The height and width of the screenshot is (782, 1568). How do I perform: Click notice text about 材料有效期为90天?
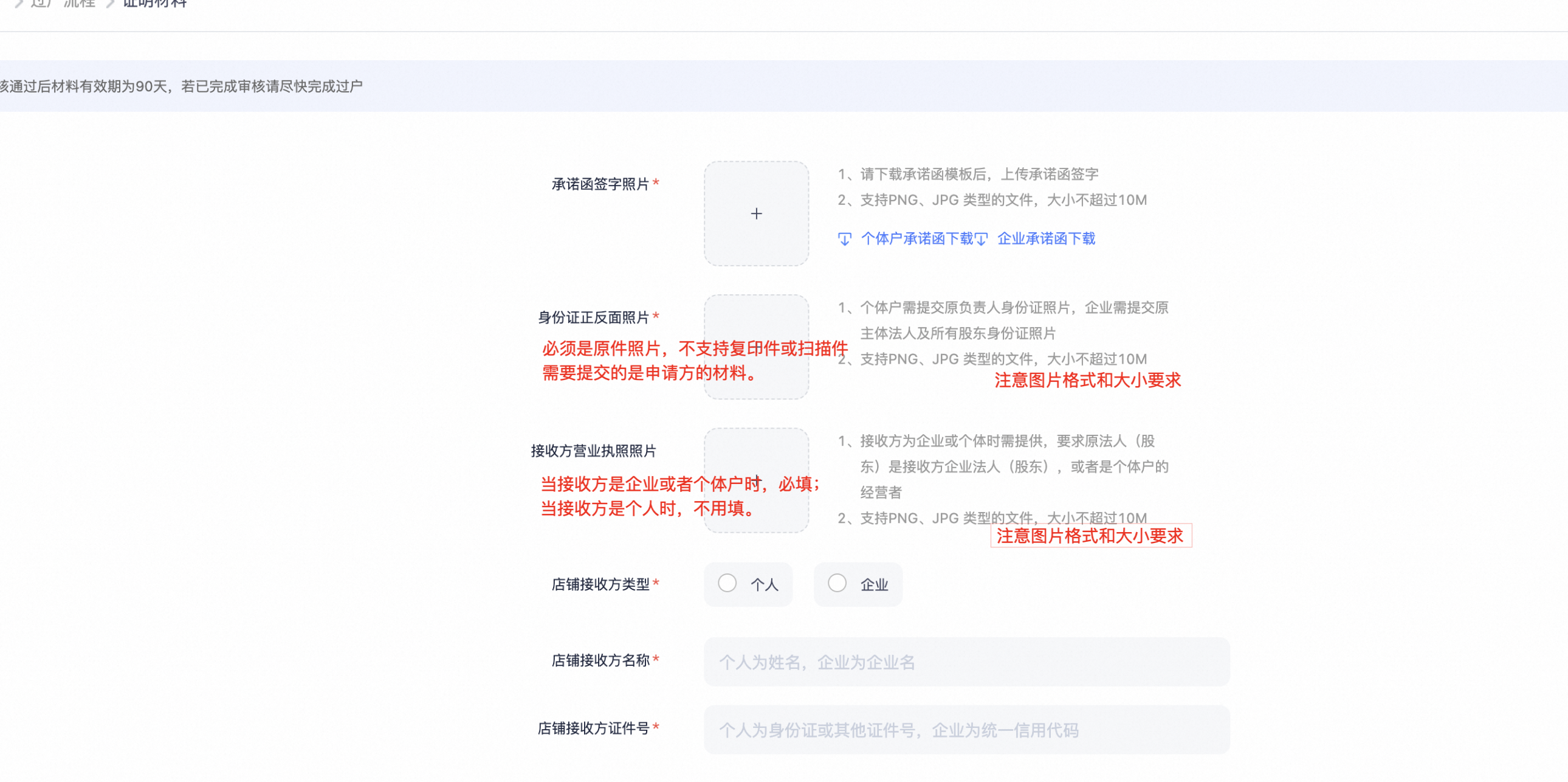point(181,86)
